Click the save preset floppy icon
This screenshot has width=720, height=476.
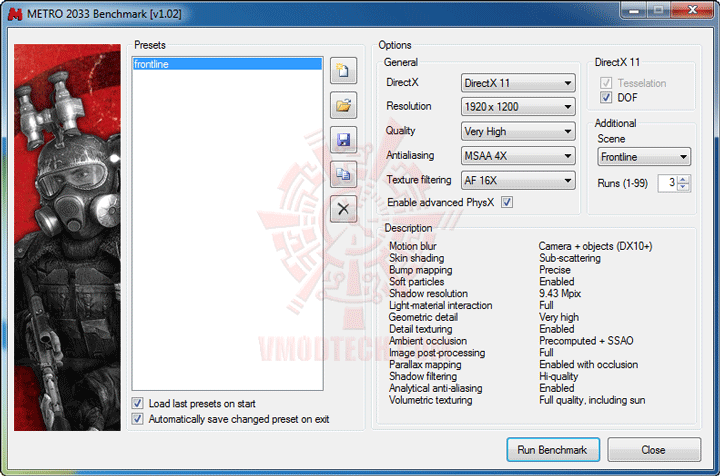pyautogui.click(x=343, y=140)
